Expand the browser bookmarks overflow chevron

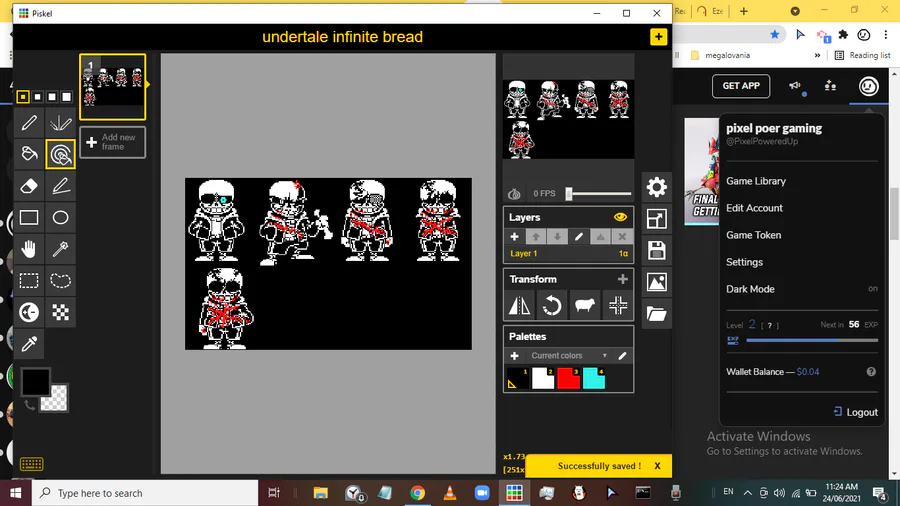click(x=817, y=56)
